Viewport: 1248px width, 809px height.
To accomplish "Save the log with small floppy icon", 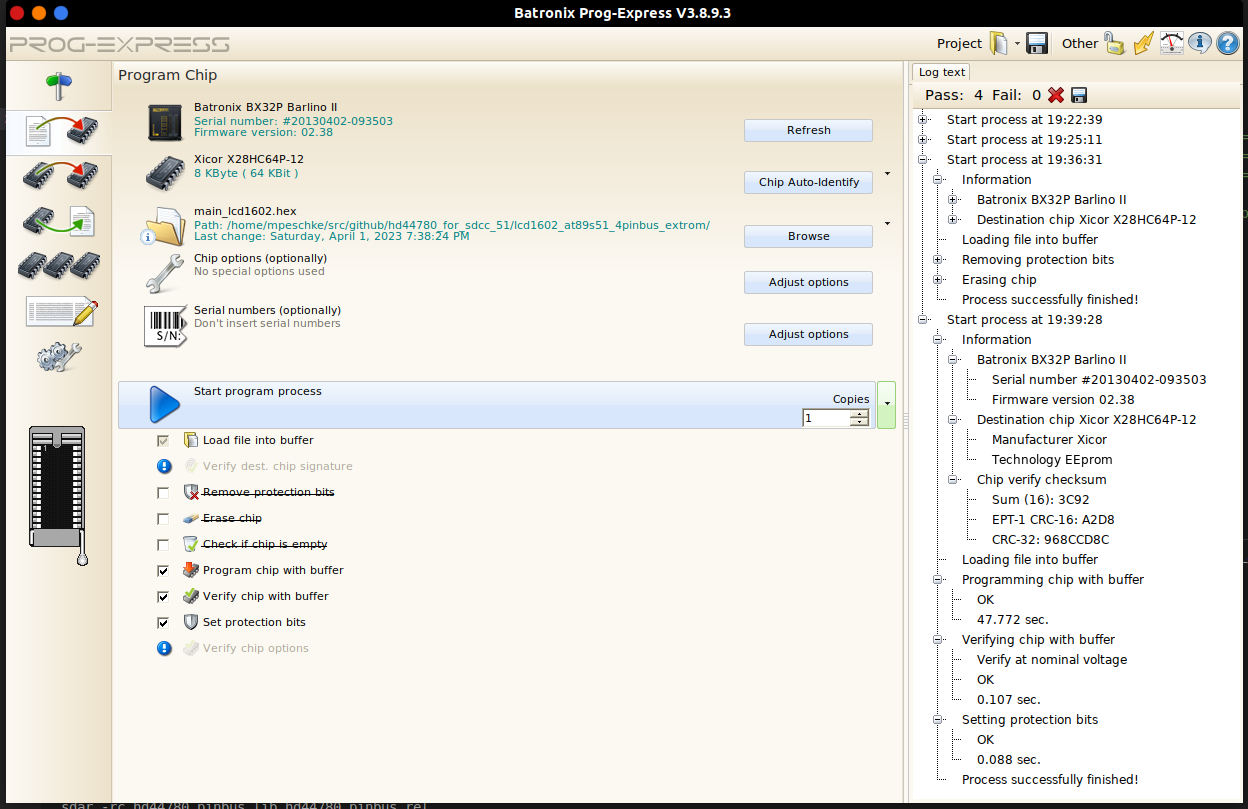I will [1079, 95].
